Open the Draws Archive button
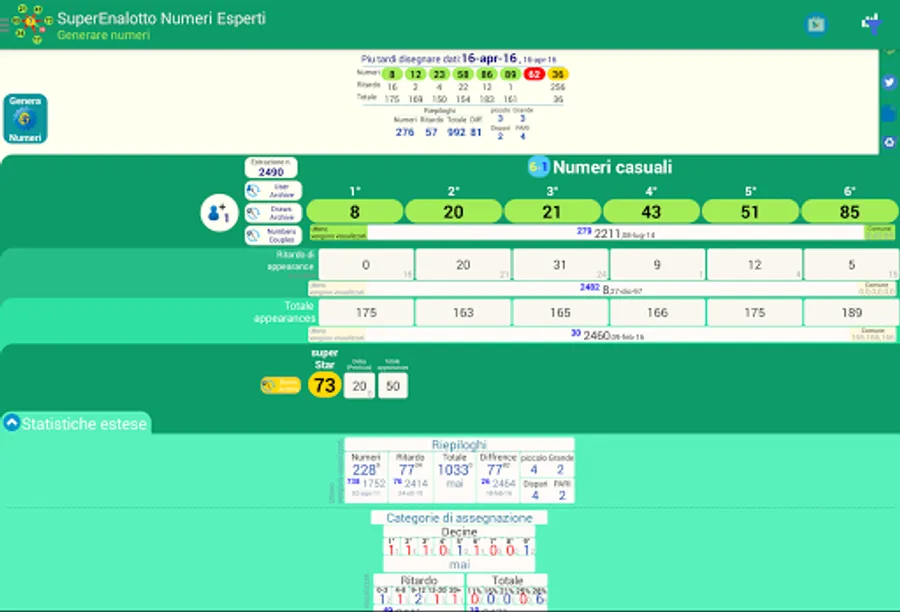The height and width of the screenshot is (612, 900). tap(273, 213)
